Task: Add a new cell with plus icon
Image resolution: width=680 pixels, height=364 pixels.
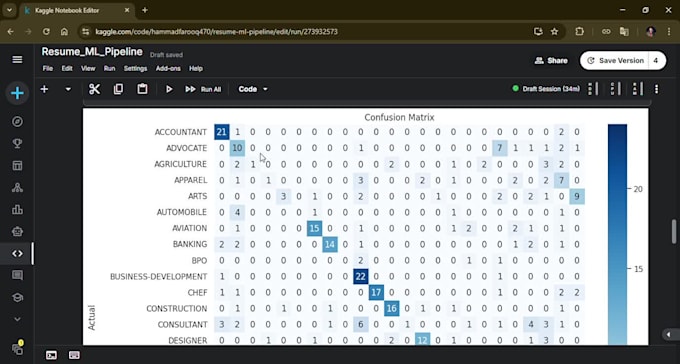Action: pyautogui.click(x=44, y=89)
